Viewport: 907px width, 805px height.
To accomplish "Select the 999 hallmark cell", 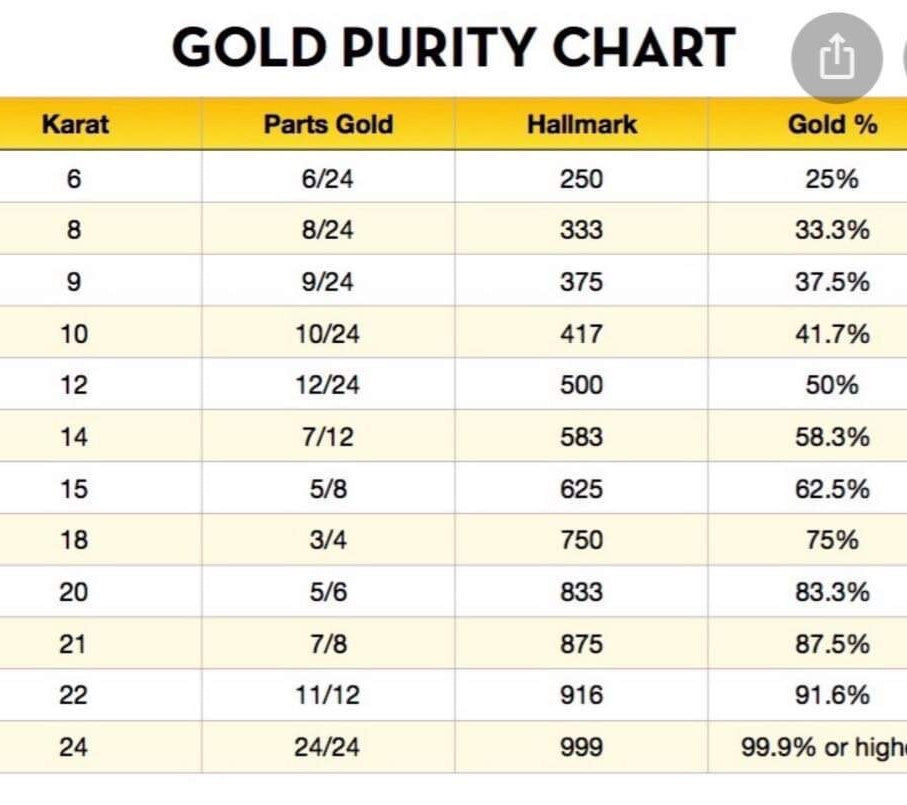I will point(581,747).
